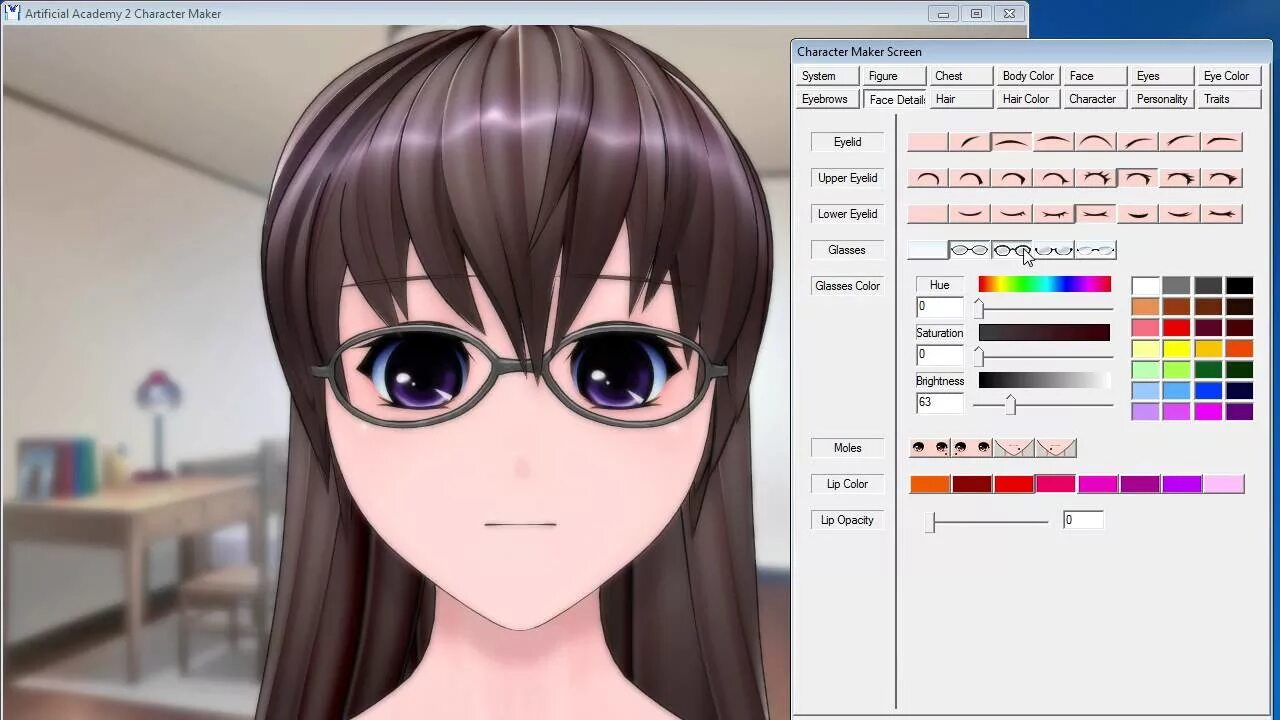Pick the white swatch in the glasses palette

pyautogui.click(x=1145, y=286)
